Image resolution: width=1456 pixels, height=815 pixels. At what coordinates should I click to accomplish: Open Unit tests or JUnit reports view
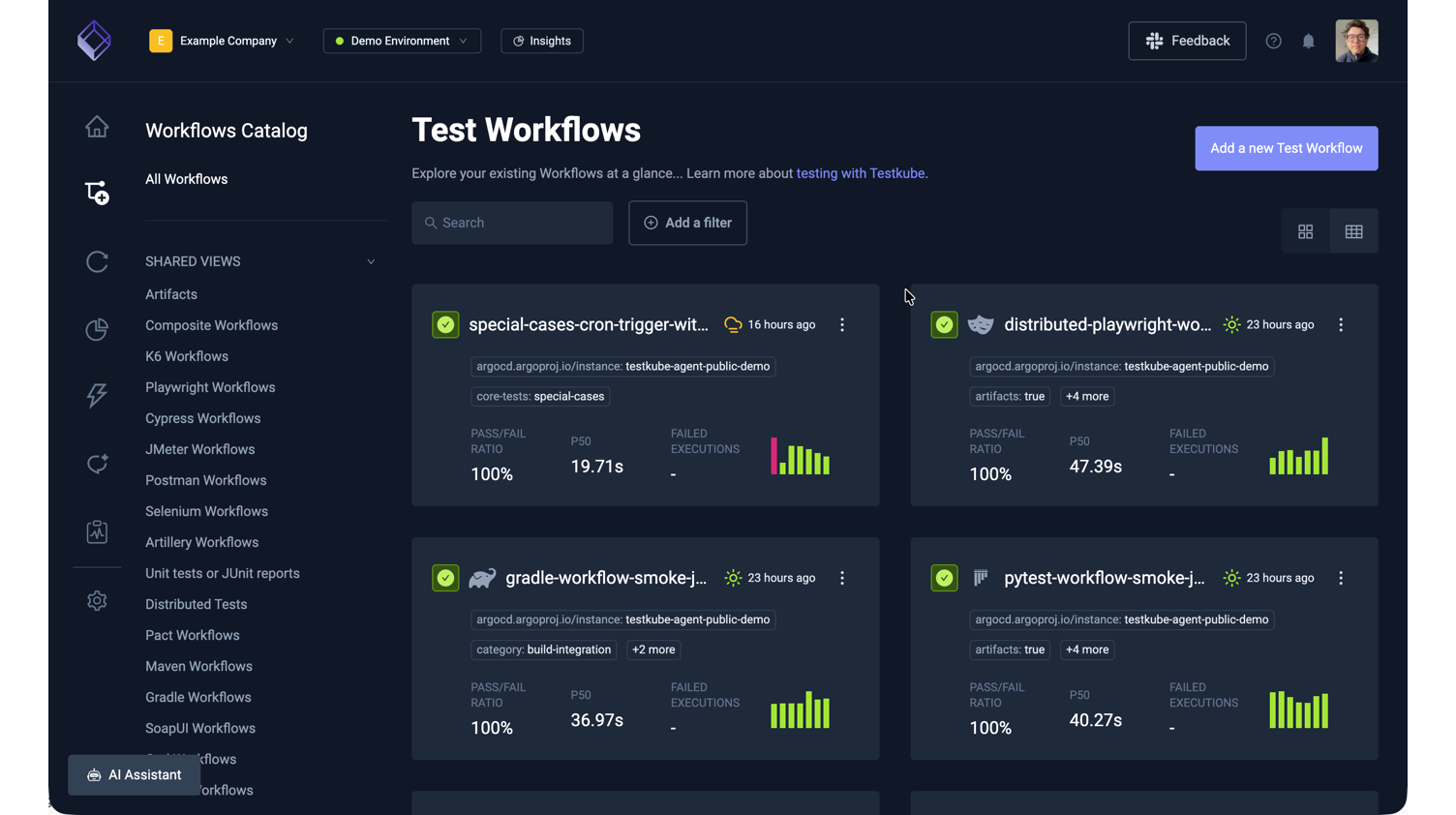click(x=223, y=573)
